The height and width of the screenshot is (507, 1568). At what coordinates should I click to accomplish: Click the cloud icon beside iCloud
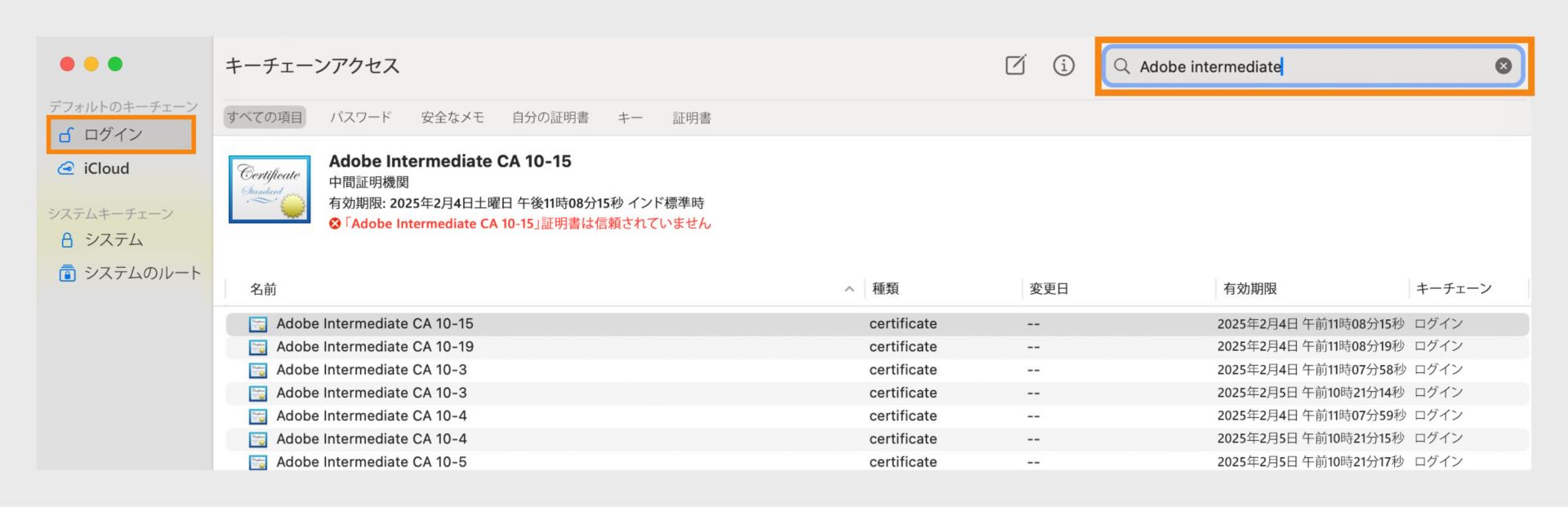66,168
